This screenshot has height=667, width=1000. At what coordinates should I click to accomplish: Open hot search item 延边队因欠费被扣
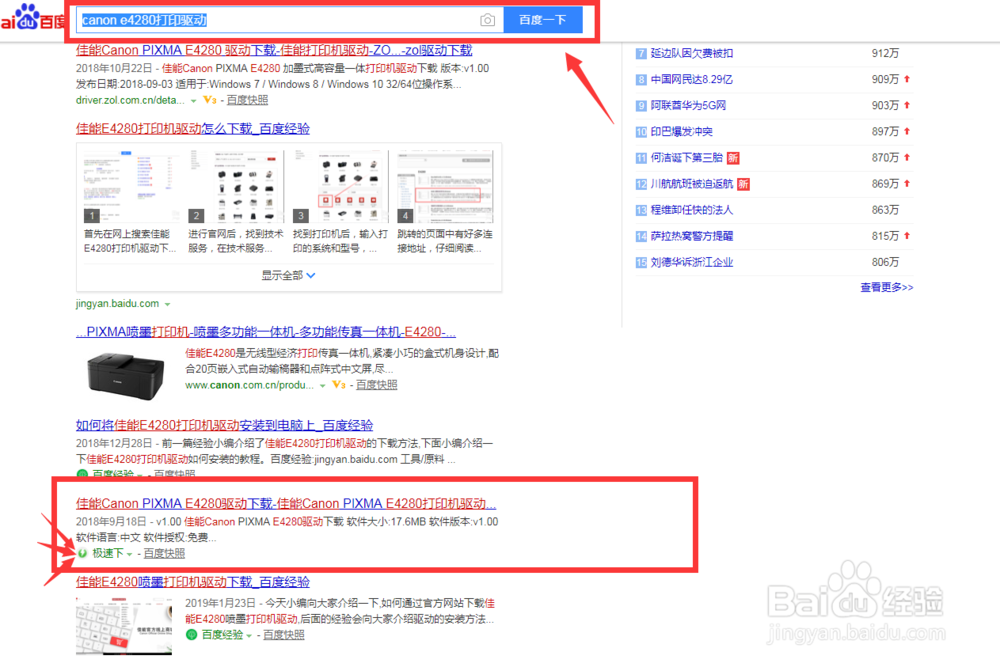point(691,54)
